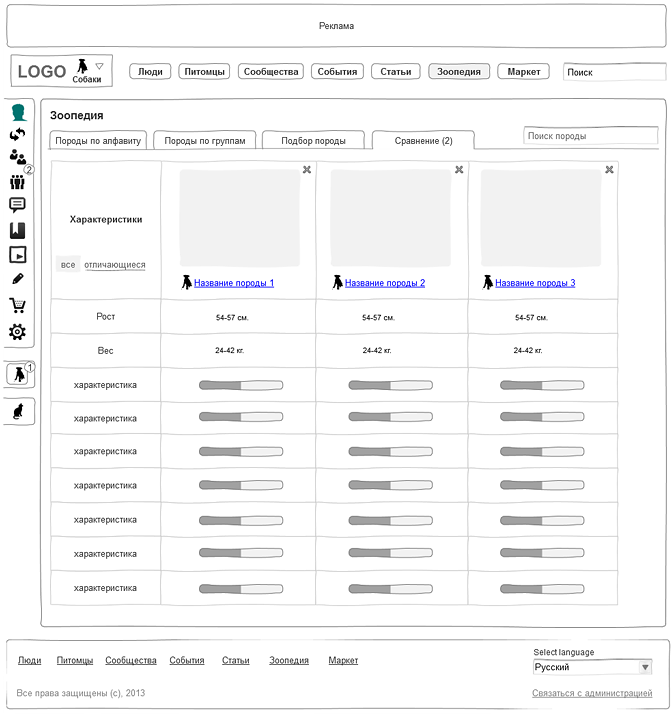Click footer link Питомцы
Screen dimensions: 672x714
(75, 660)
